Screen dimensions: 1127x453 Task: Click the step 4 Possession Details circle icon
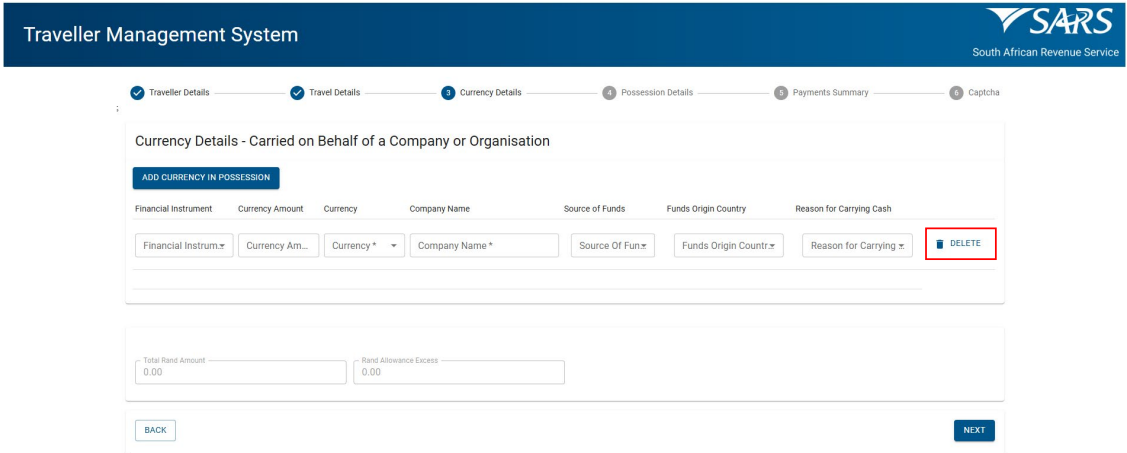(x=609, y=93)
